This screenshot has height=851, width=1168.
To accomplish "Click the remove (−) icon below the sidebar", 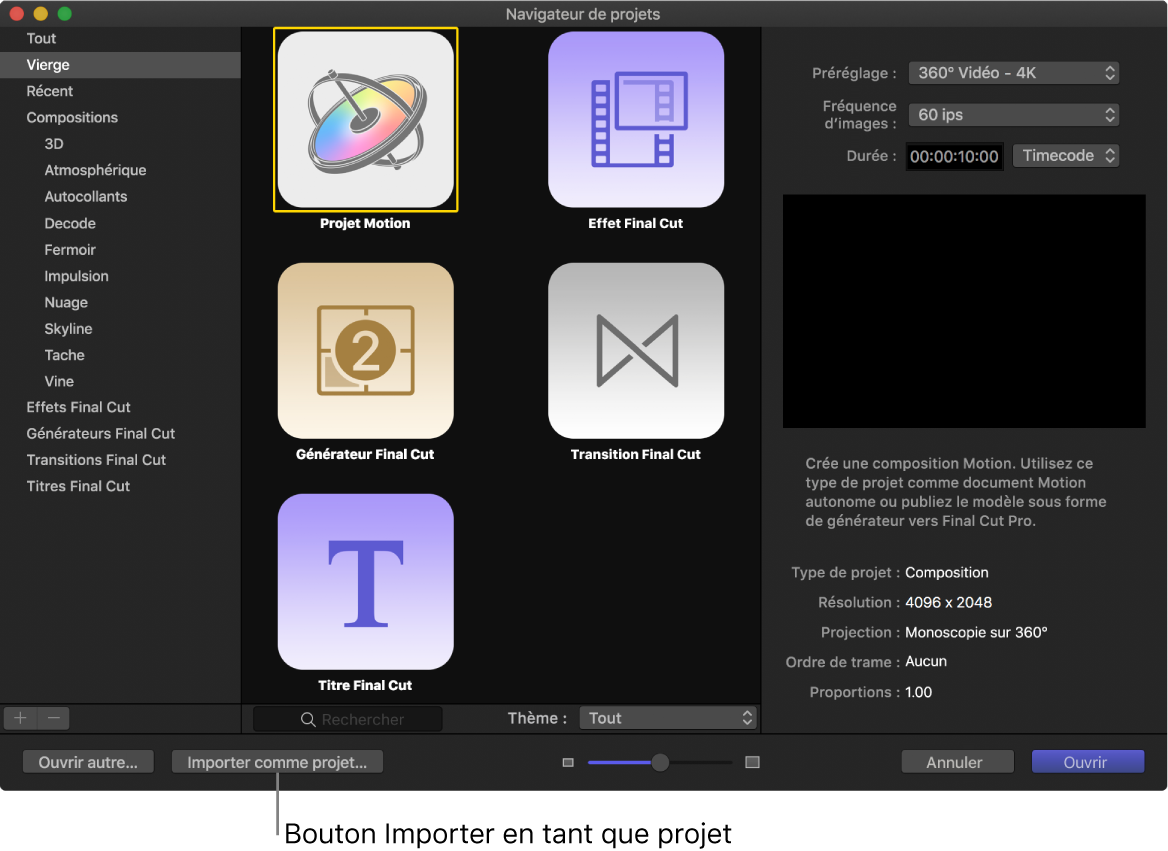I will [53, 717].
